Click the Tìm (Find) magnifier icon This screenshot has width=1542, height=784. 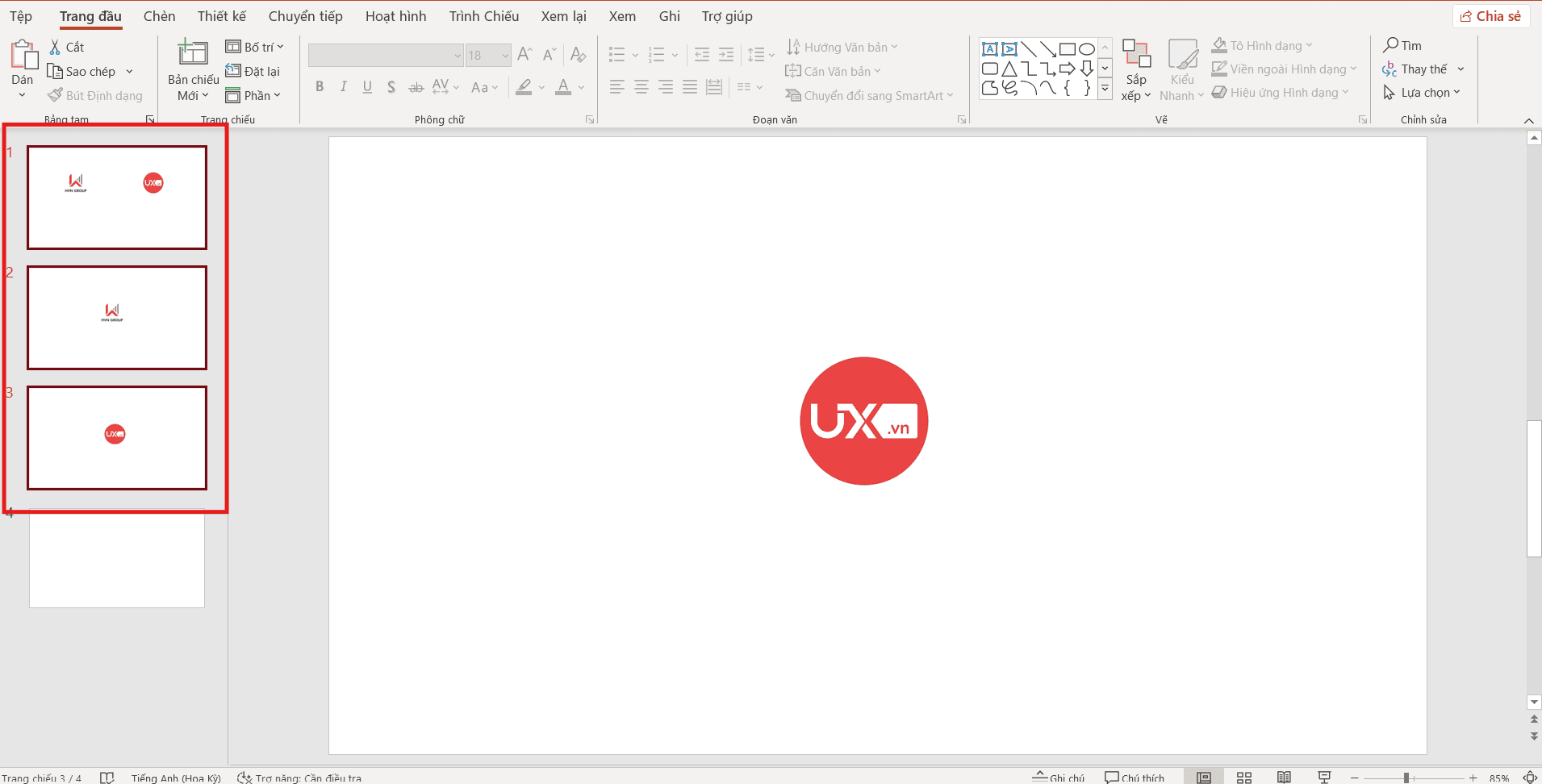pyautogui.click(x=1391, y=45)
